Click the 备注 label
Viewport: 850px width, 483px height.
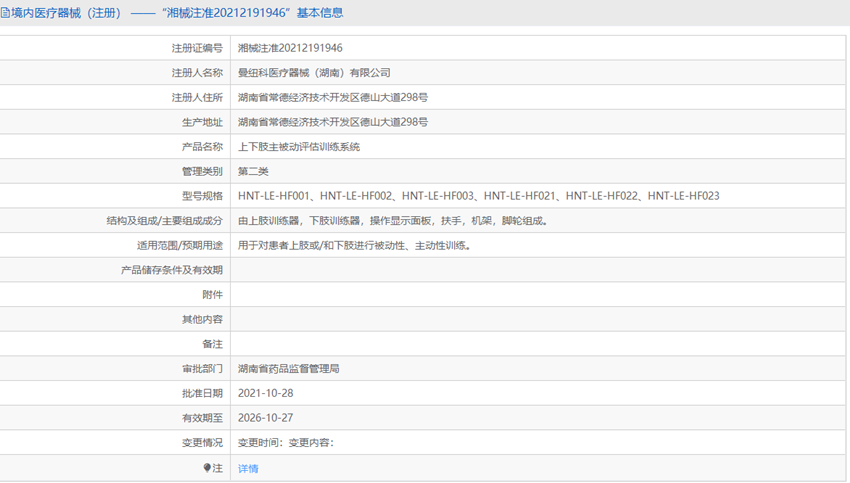point(212,344)
